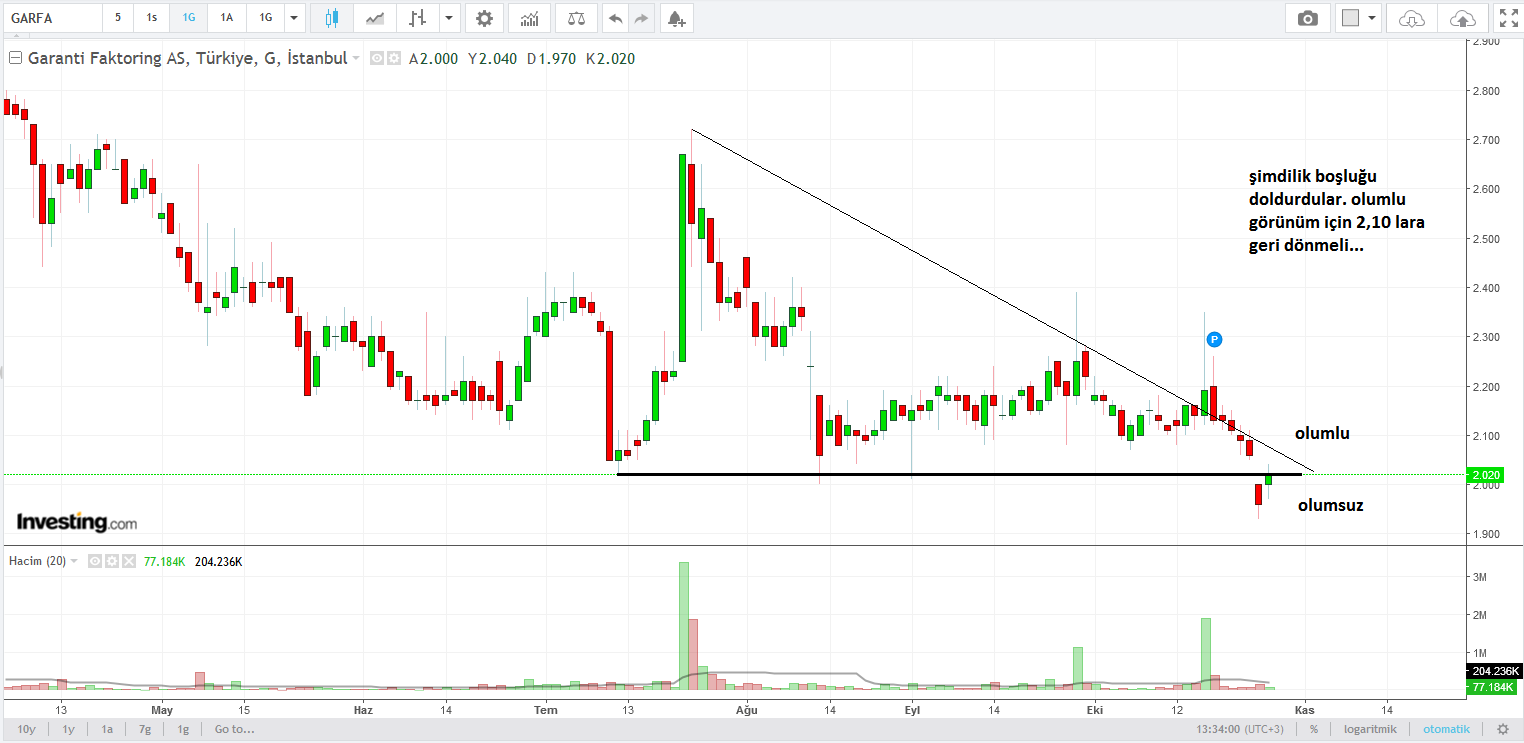
Task: Open the compare symbols scales icon
Action: coord(577,18)
